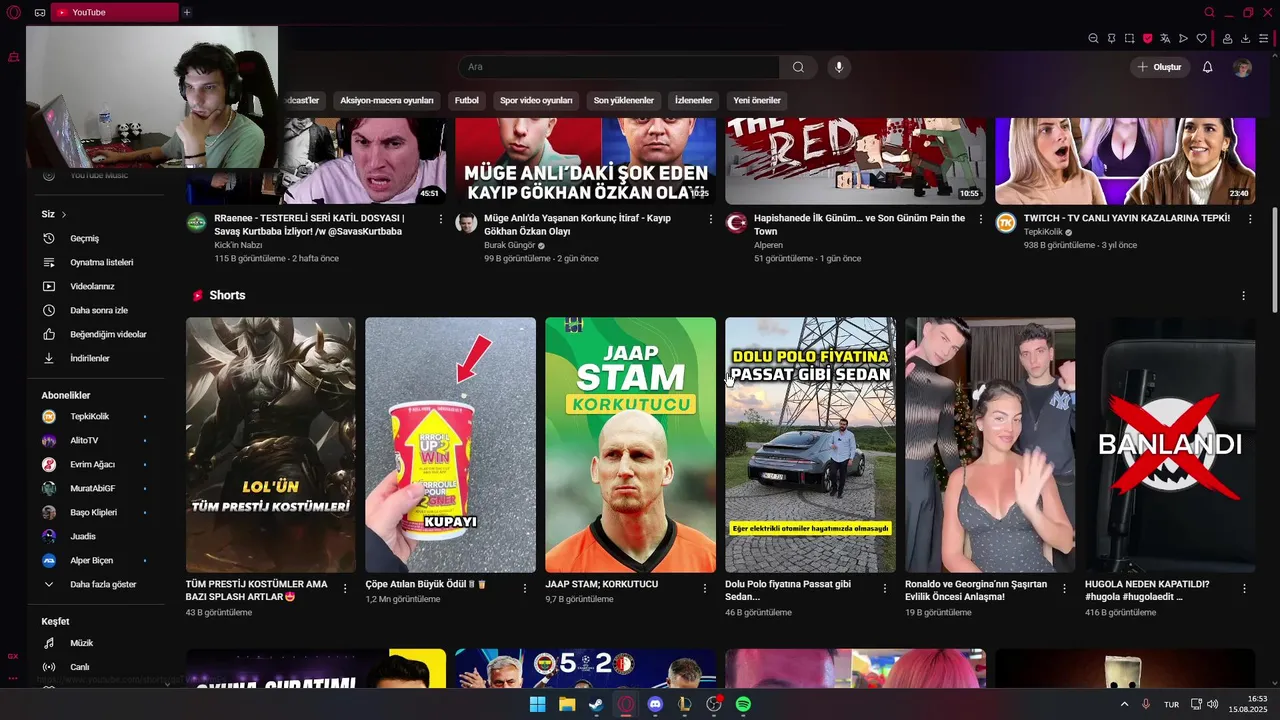1280x720 pixels.
Task: Show hidden system tray icons
Action: (x=1124, y=704)
